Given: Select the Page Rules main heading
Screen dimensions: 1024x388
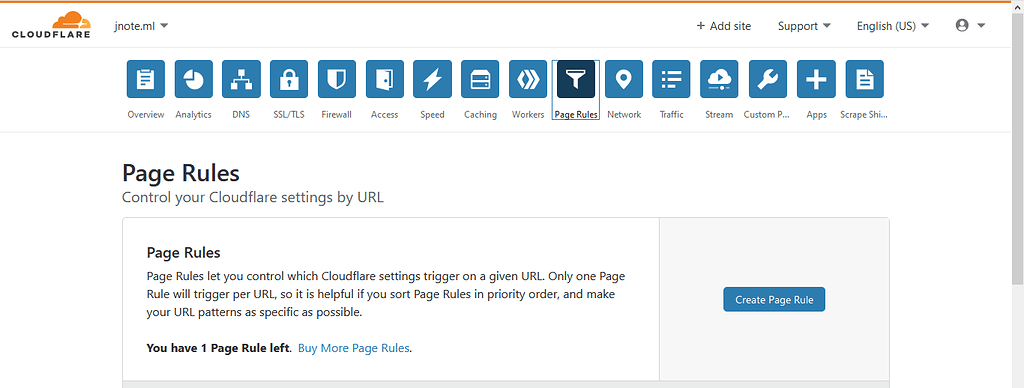Looking at the screenshot, I should click(x=181, y=173).
